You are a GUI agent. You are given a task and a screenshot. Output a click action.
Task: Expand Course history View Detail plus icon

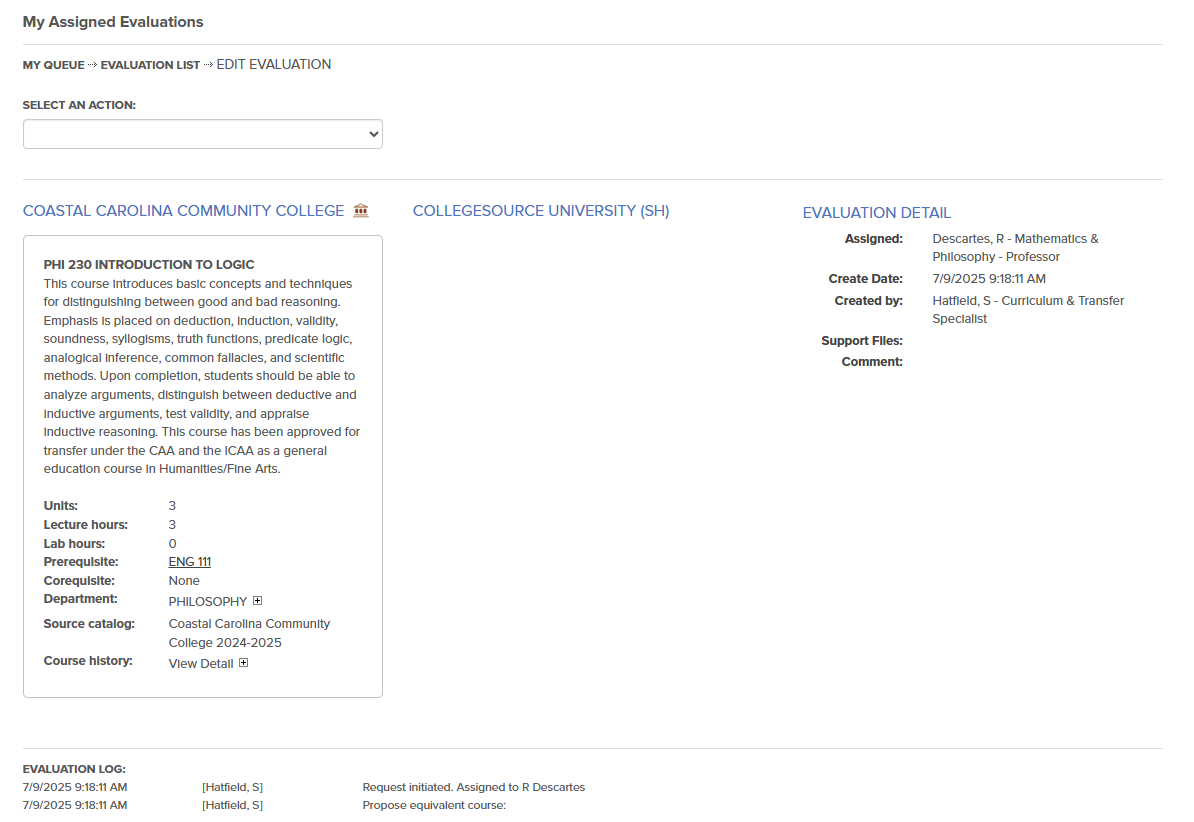(x=244, y=663)
